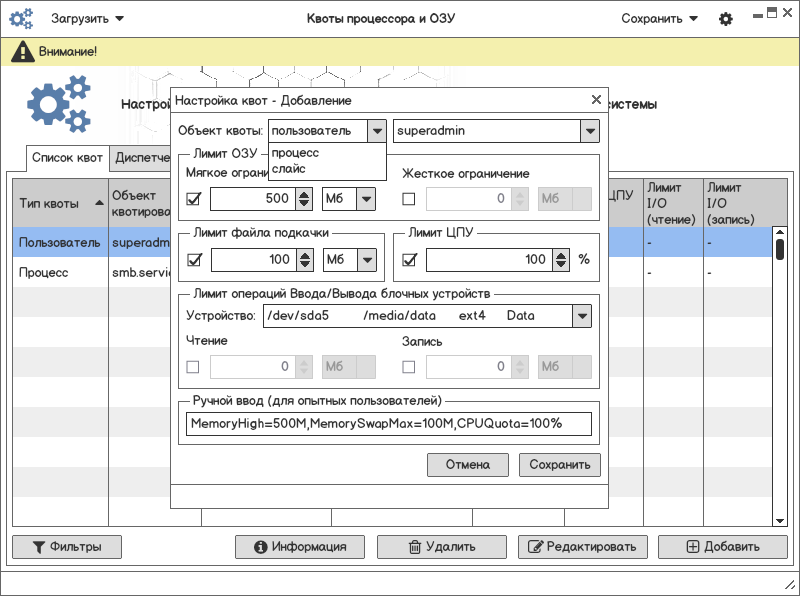Close the Настройка квот dialog
Viewport: 800px width, 596px height.
click(596, 100)
